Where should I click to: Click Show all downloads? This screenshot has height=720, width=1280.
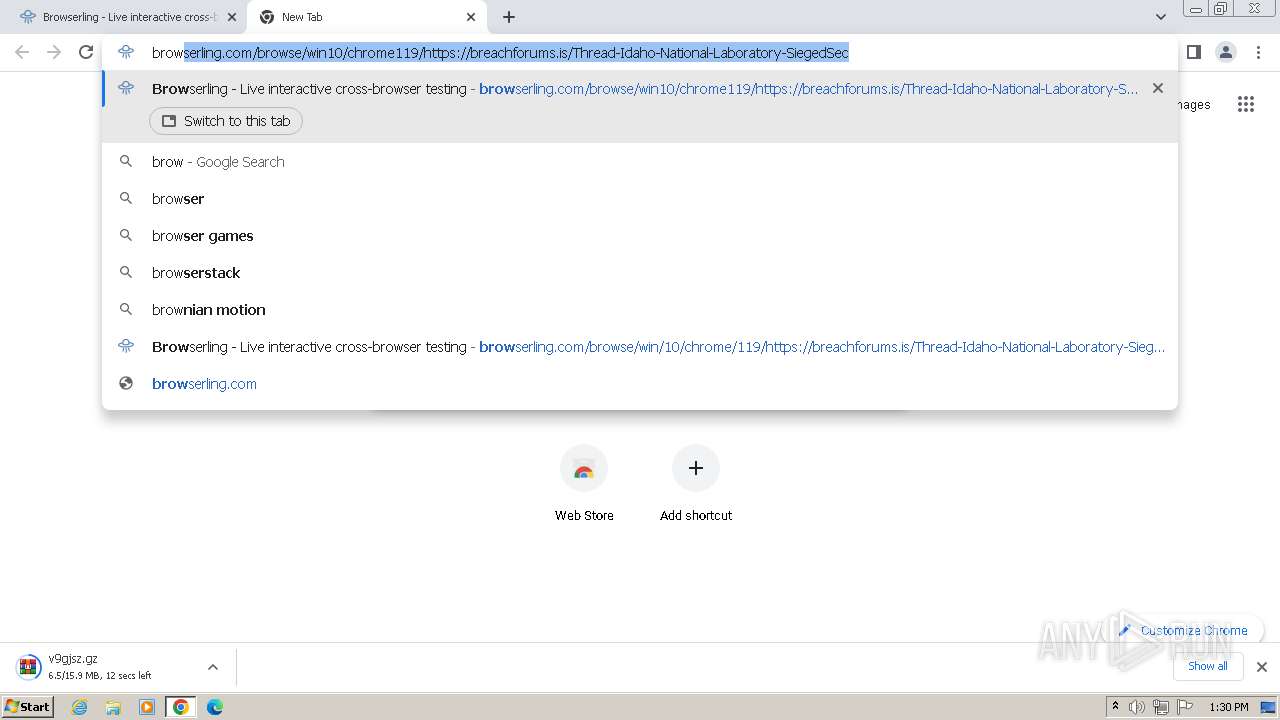[x=1208, y=666]
